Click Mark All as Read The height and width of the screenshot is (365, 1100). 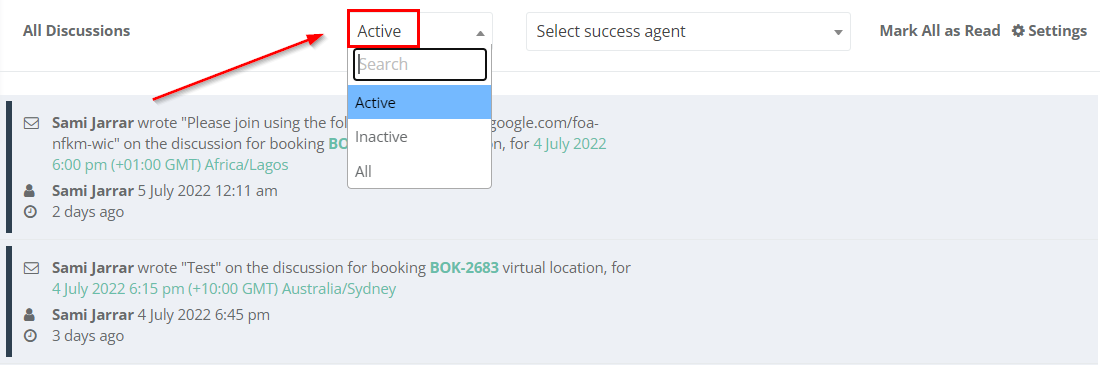pos(940,31)
